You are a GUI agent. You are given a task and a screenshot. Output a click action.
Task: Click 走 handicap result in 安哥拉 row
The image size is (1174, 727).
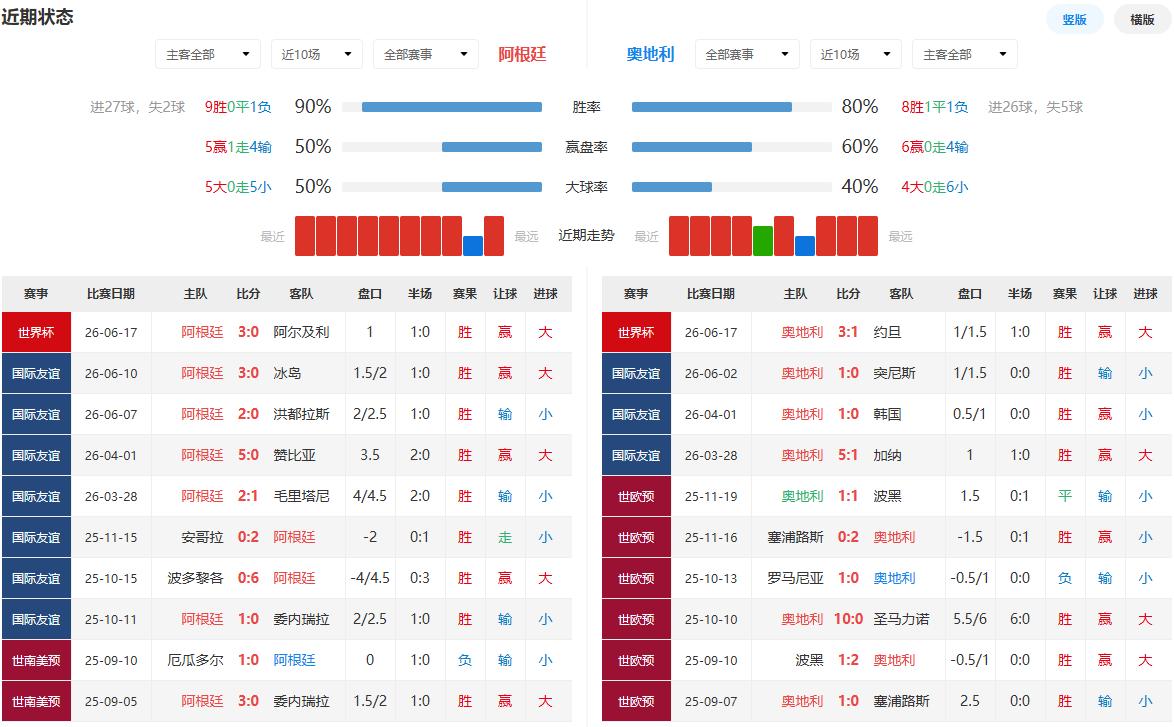[x=505, y=537]
